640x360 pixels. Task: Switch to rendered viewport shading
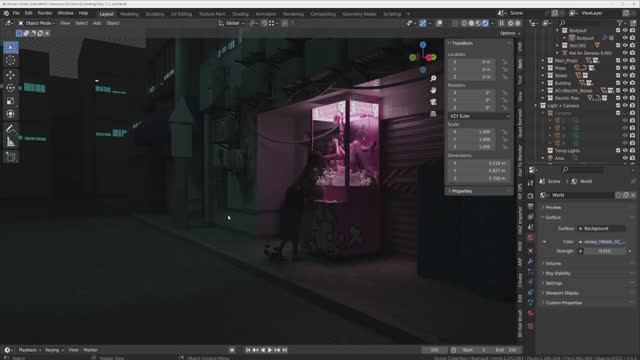point(485,23)
